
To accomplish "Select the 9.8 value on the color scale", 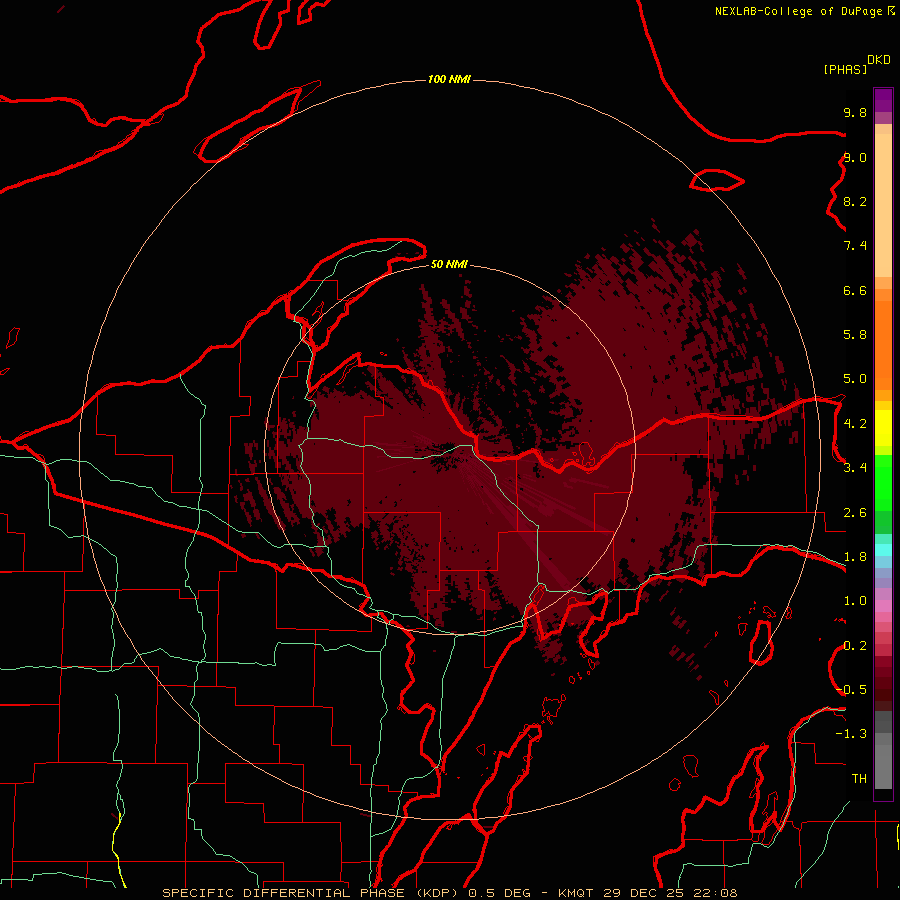I will tap(855, 112).
